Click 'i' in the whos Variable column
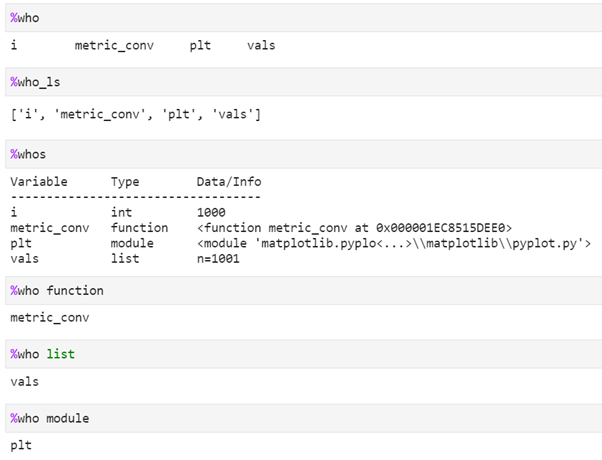 click(14, 212)
